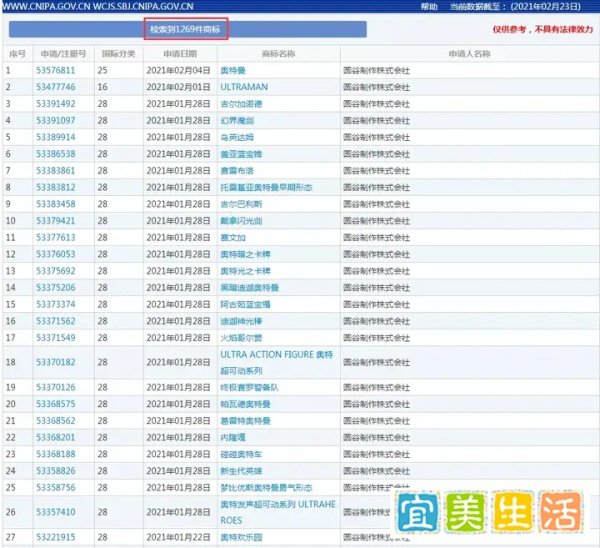Click the 检索到1269件商标 result count text

coord(185,29)
